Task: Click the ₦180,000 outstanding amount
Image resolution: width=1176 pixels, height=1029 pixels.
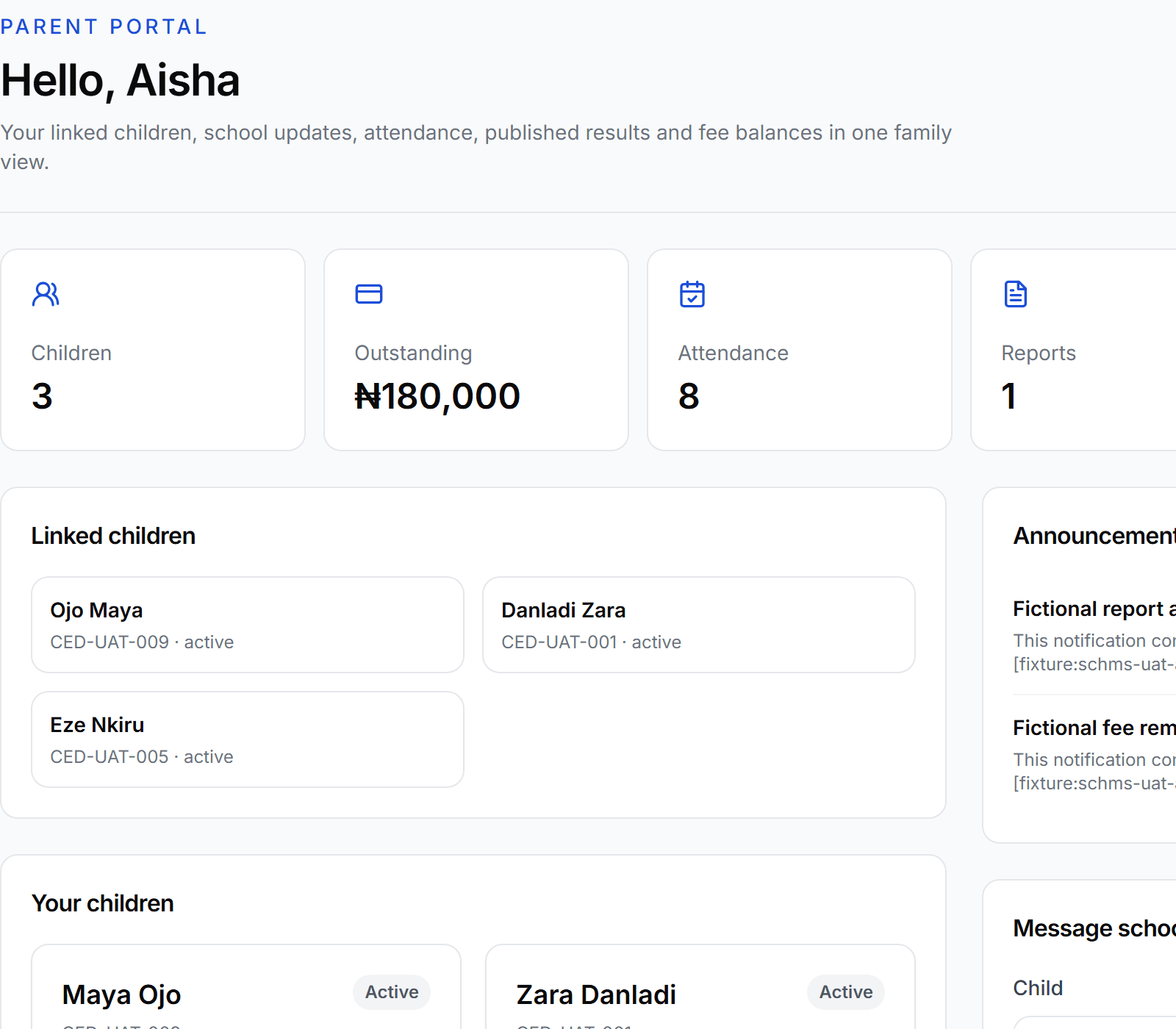Action: point(437,396)
